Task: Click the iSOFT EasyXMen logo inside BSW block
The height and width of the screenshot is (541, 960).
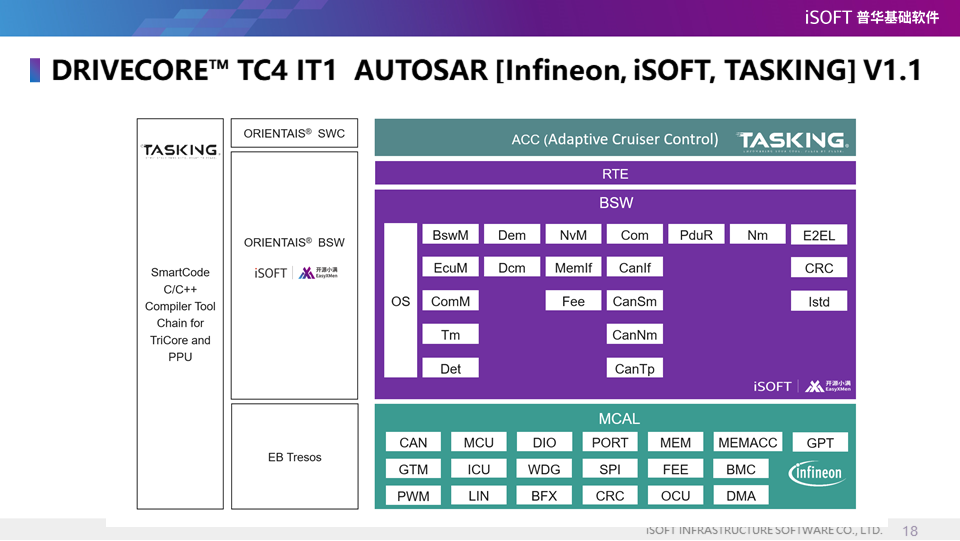Action: 802,386
